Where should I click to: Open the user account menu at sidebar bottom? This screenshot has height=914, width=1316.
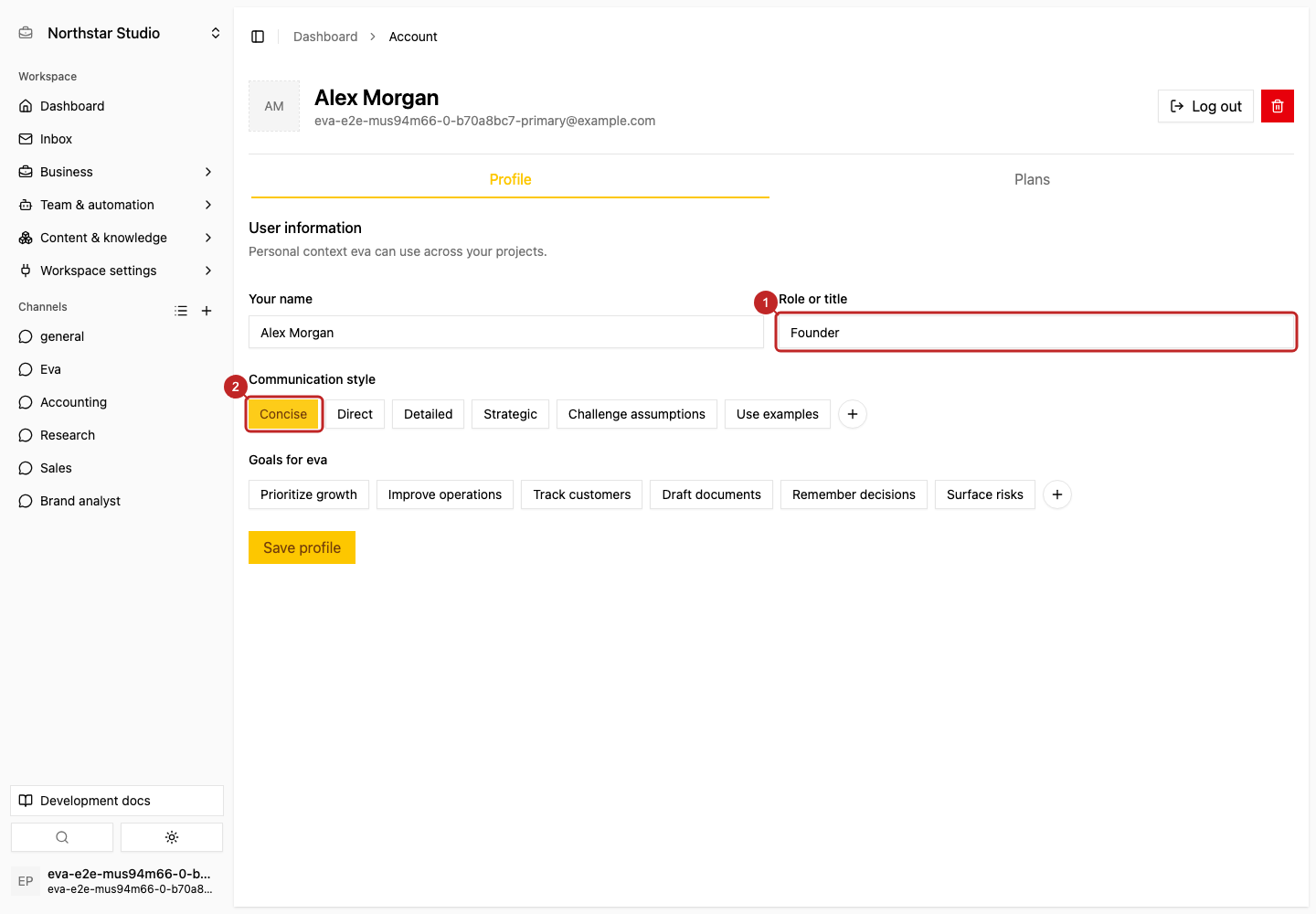[x=117, y=881]
